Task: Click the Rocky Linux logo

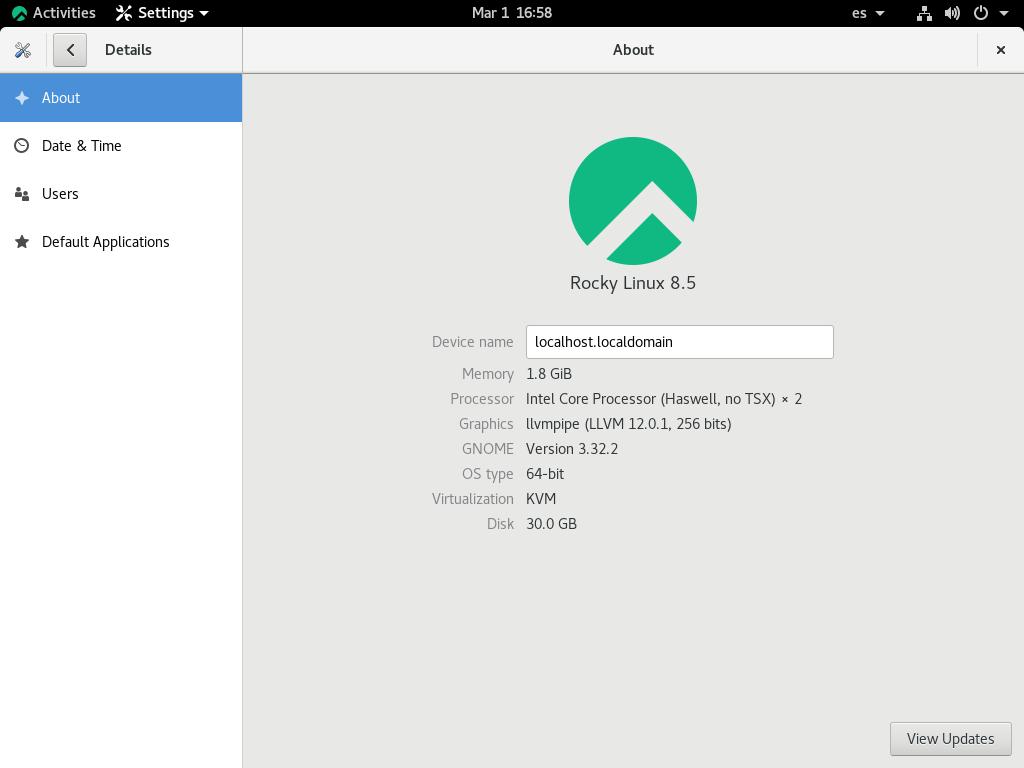Action: click(x=633, y=200)
